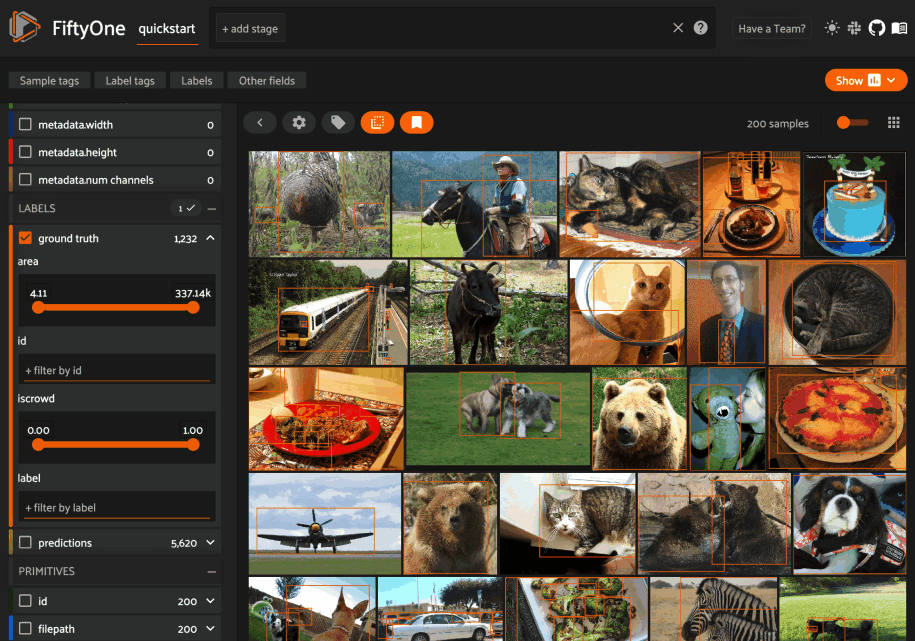
Task: Toggle the patches view icon
Action: (378, 123)
